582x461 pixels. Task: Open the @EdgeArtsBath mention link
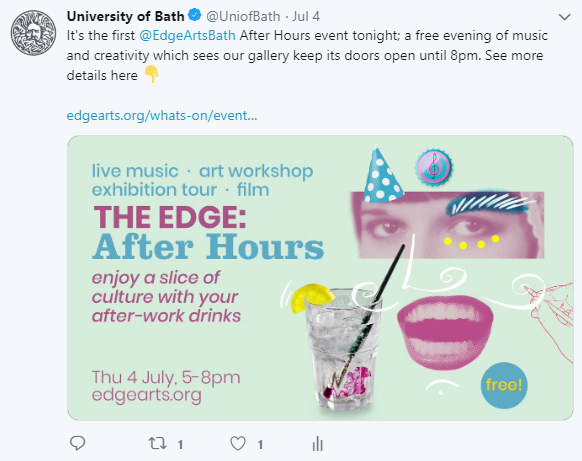[187, 36]
